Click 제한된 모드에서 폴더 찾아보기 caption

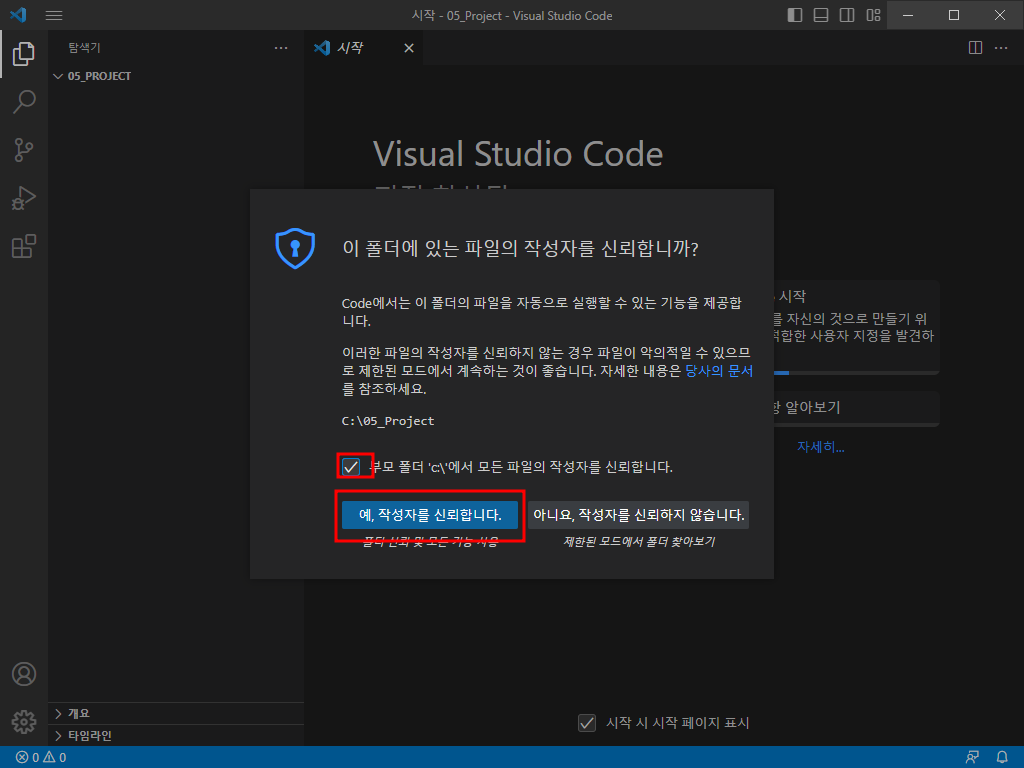tap(639, 541)
